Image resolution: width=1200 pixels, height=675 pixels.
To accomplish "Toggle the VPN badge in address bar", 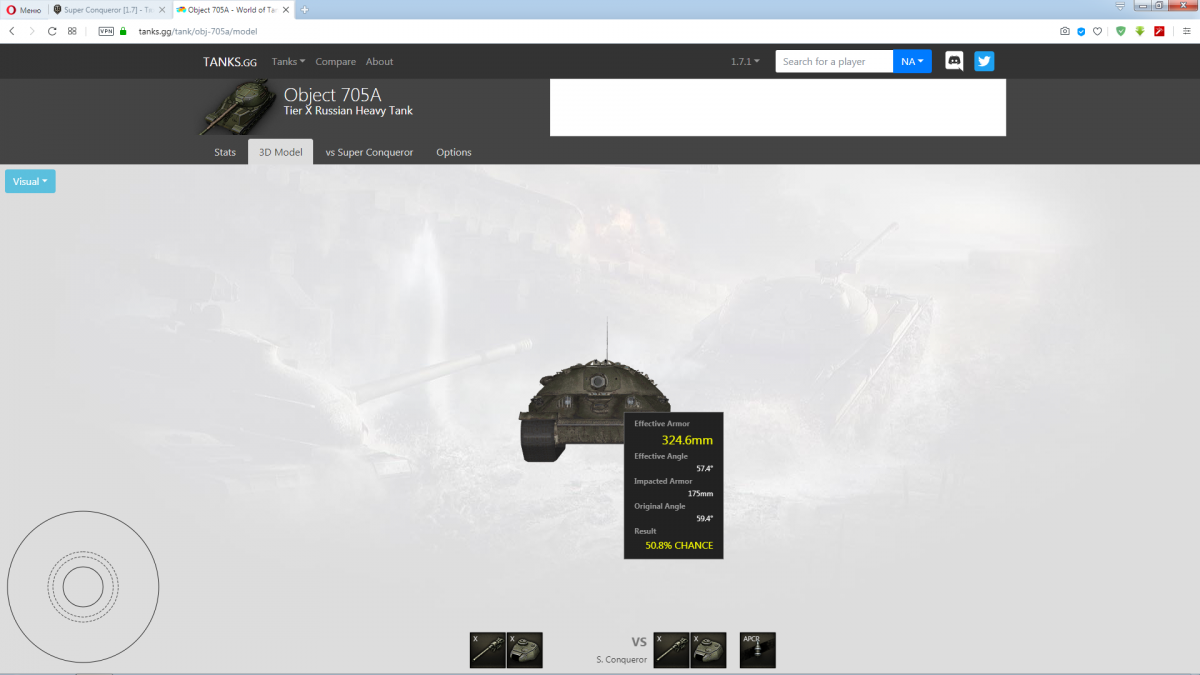I will tap(106, 31).
